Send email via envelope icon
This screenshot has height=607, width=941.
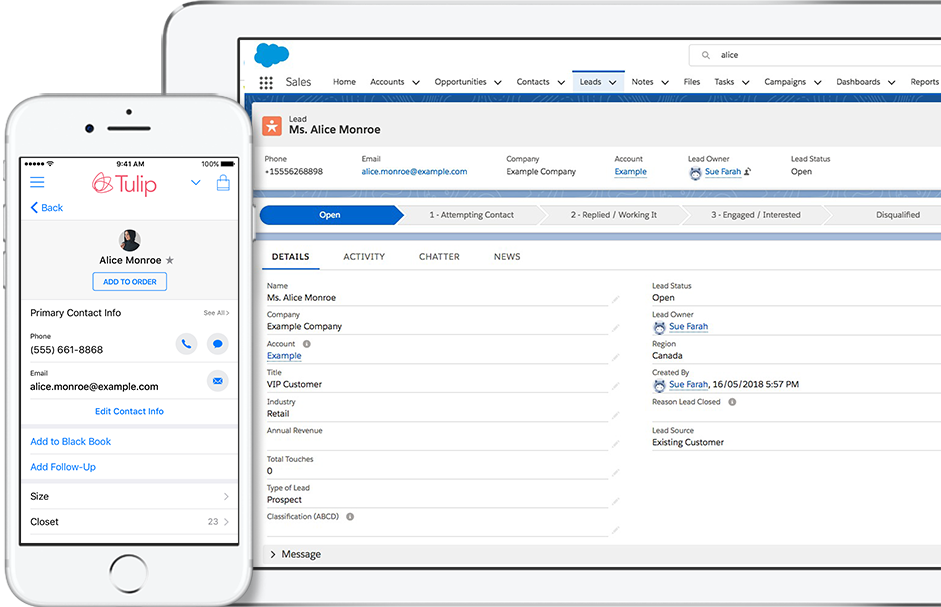coord(218,381)
